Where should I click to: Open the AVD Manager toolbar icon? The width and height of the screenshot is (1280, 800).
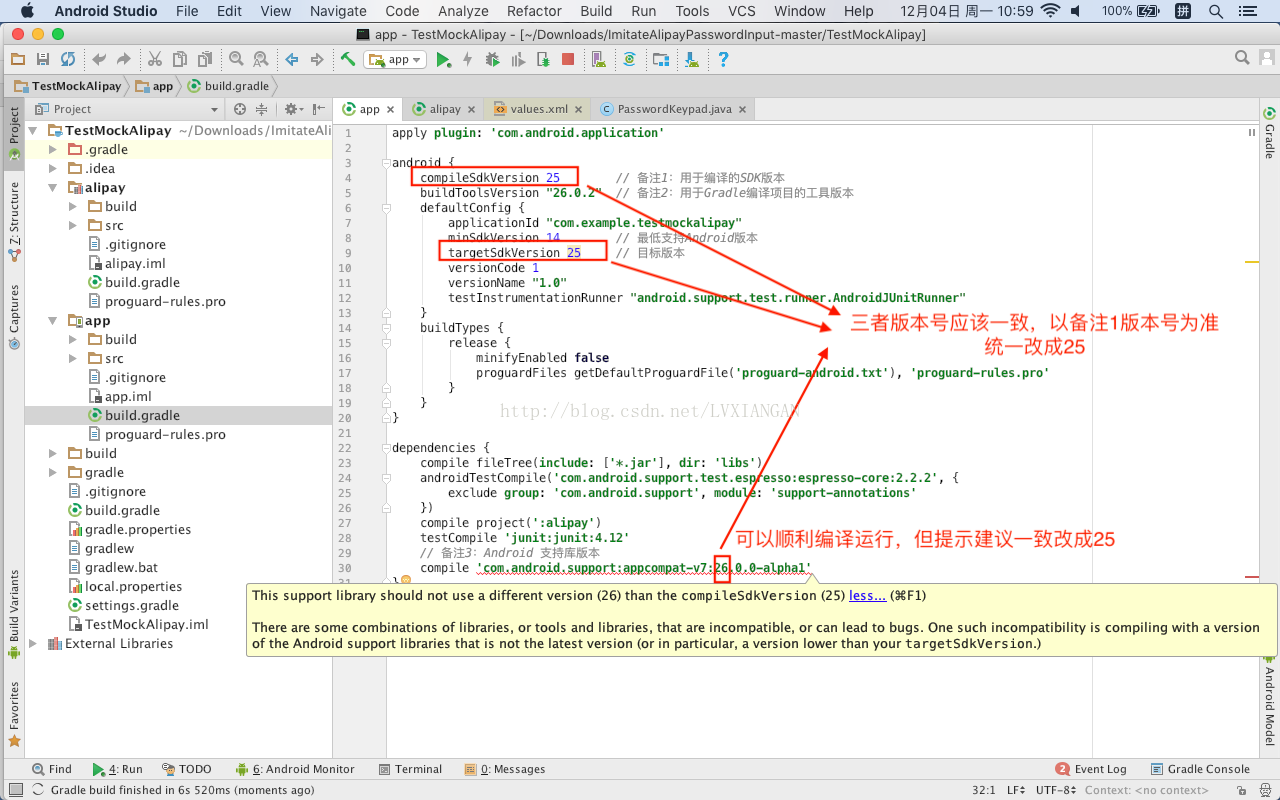tap(598, 60)
